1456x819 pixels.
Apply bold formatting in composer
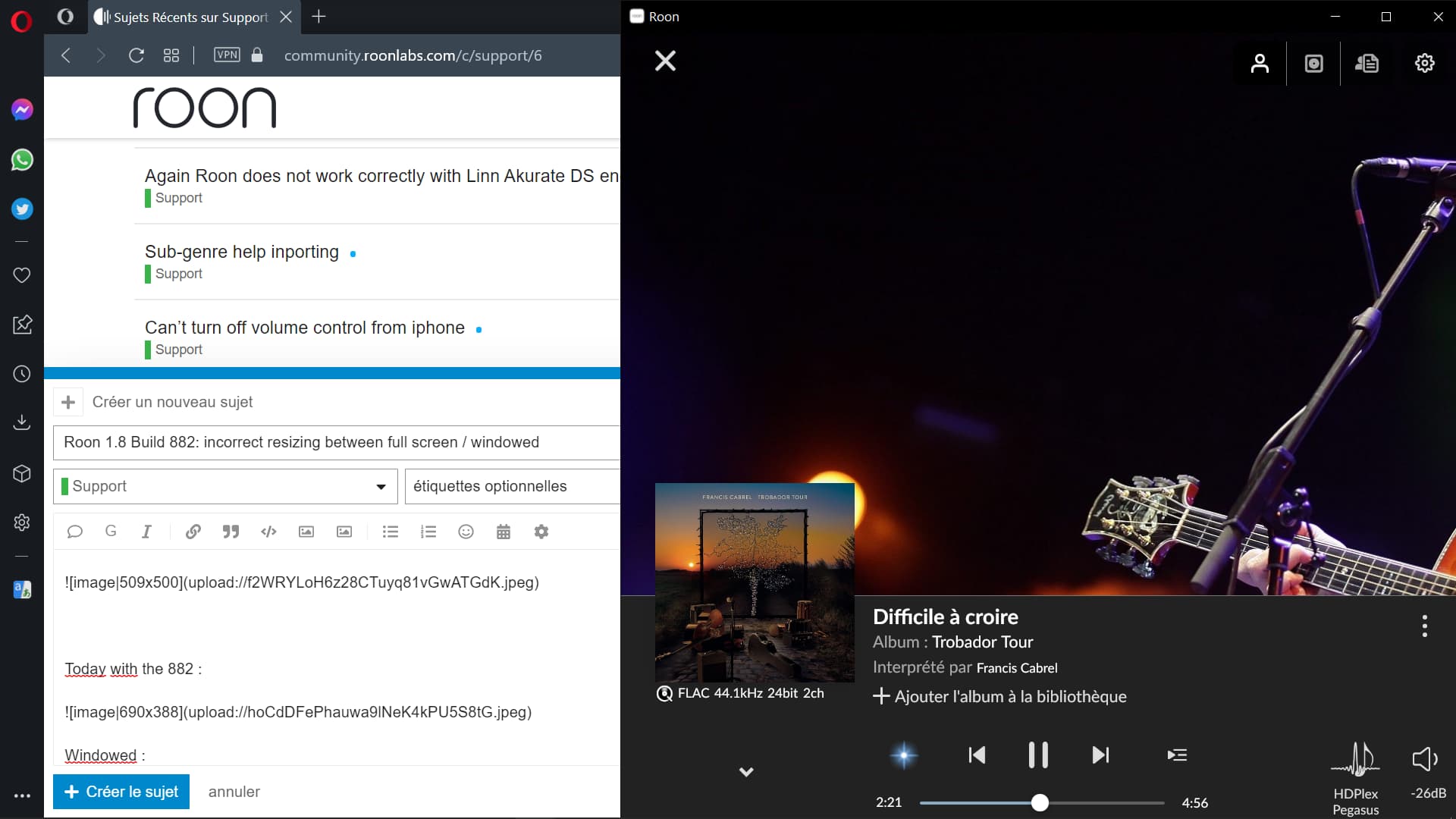point(111,532)
